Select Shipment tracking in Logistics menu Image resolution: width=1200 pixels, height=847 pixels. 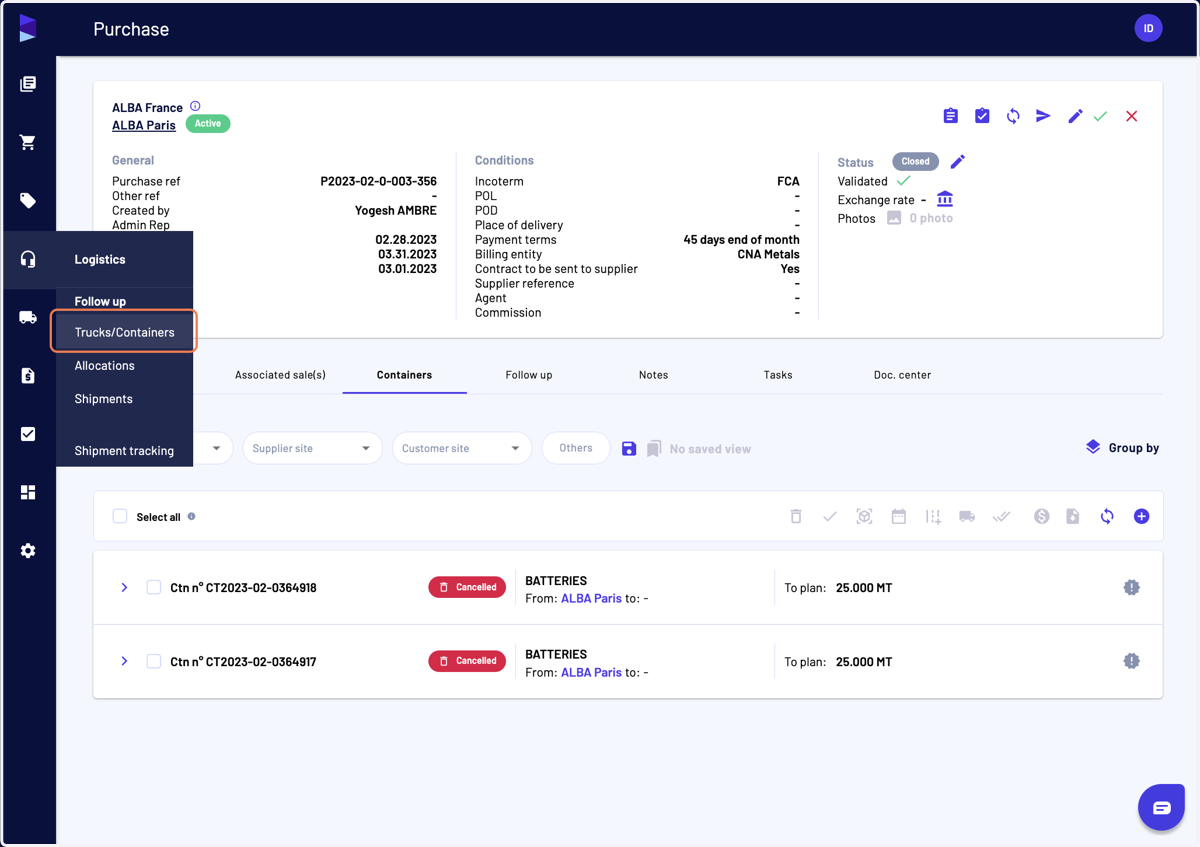click(124, 451)
